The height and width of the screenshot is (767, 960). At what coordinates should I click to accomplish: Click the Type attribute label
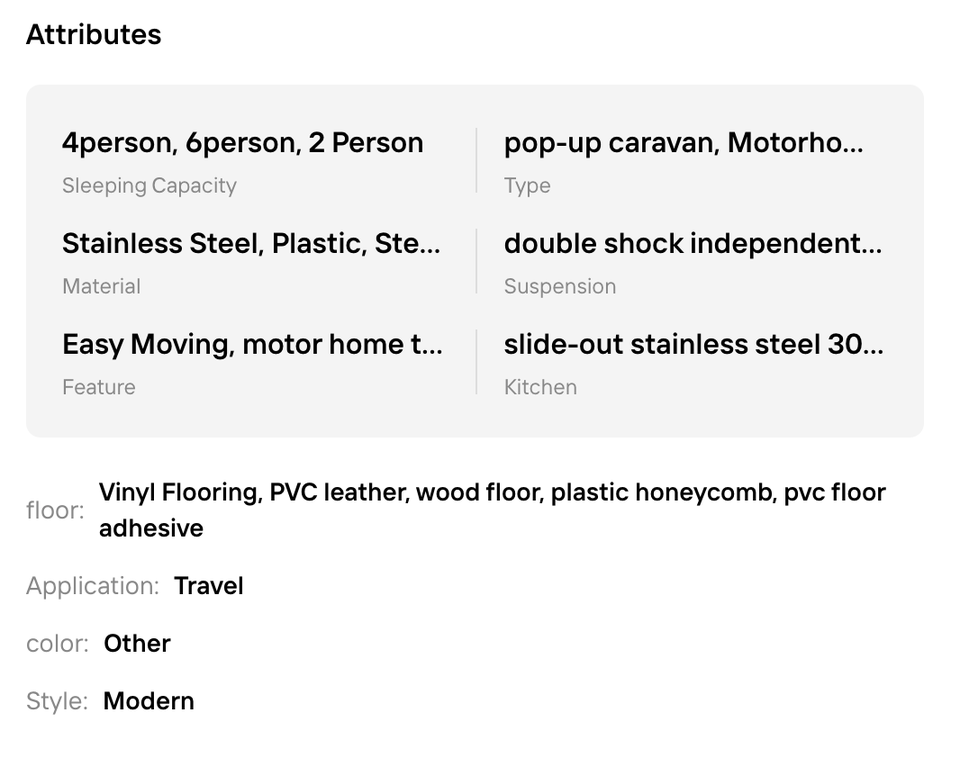click(x=527, y=186)
